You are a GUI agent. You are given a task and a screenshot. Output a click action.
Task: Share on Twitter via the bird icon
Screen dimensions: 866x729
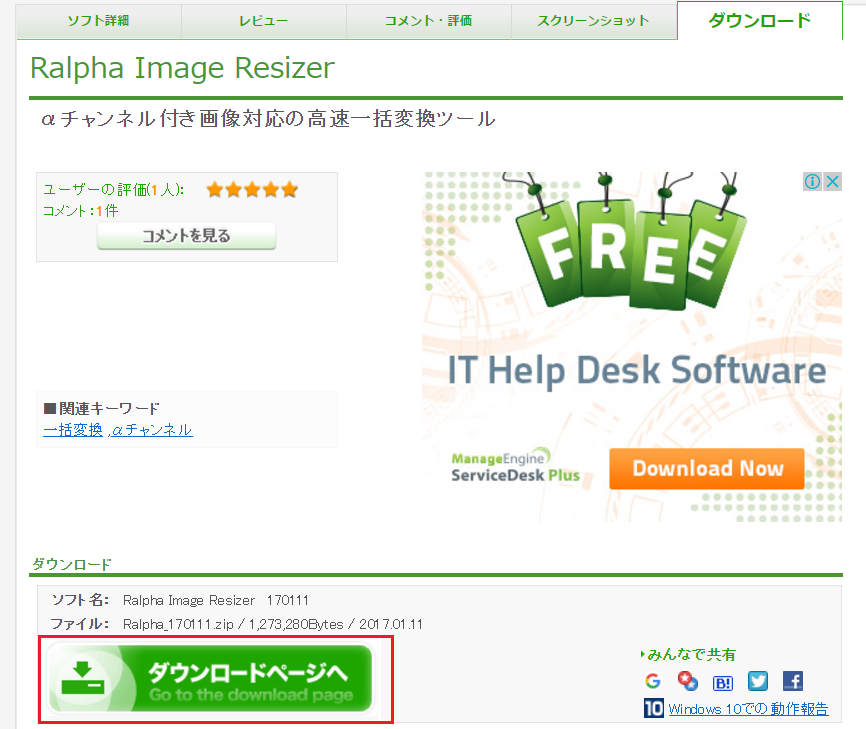coord(758,681)
